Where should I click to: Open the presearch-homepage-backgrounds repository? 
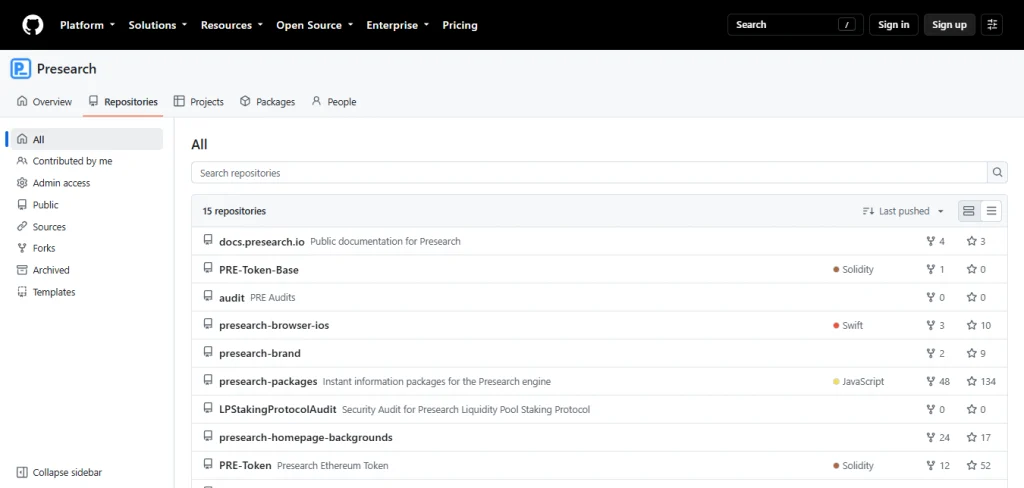306,438
